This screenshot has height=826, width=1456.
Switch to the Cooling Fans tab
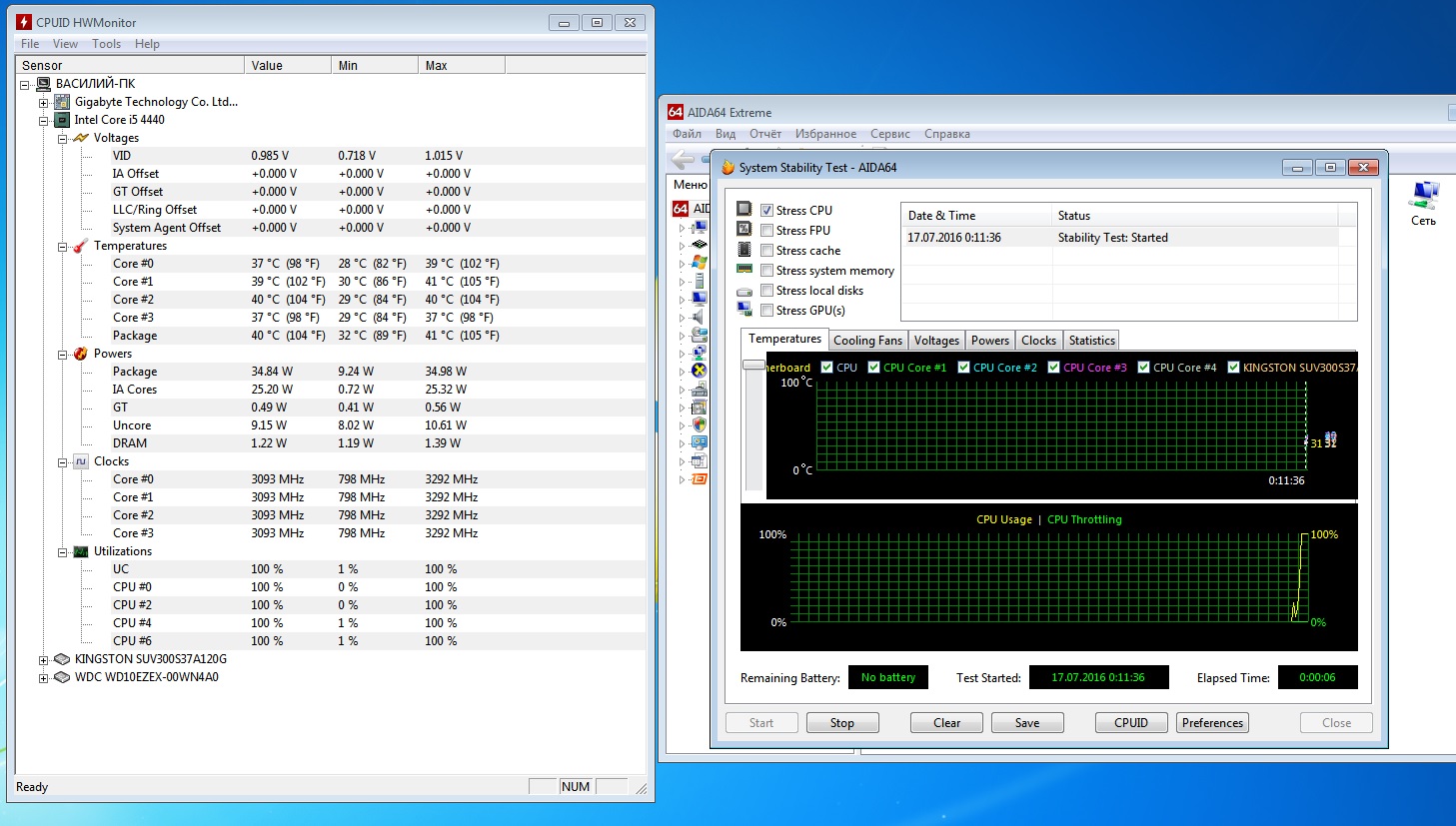click(867, 341)
